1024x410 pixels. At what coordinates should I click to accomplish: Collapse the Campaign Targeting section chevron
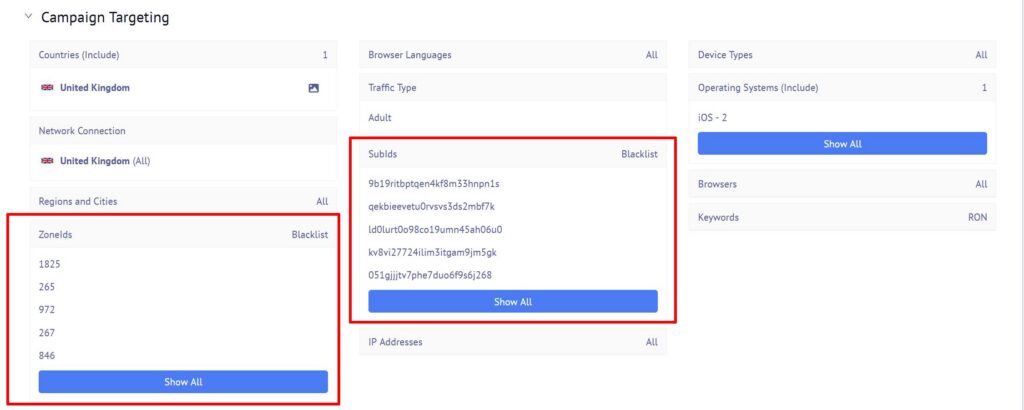[x=27, y=17]
